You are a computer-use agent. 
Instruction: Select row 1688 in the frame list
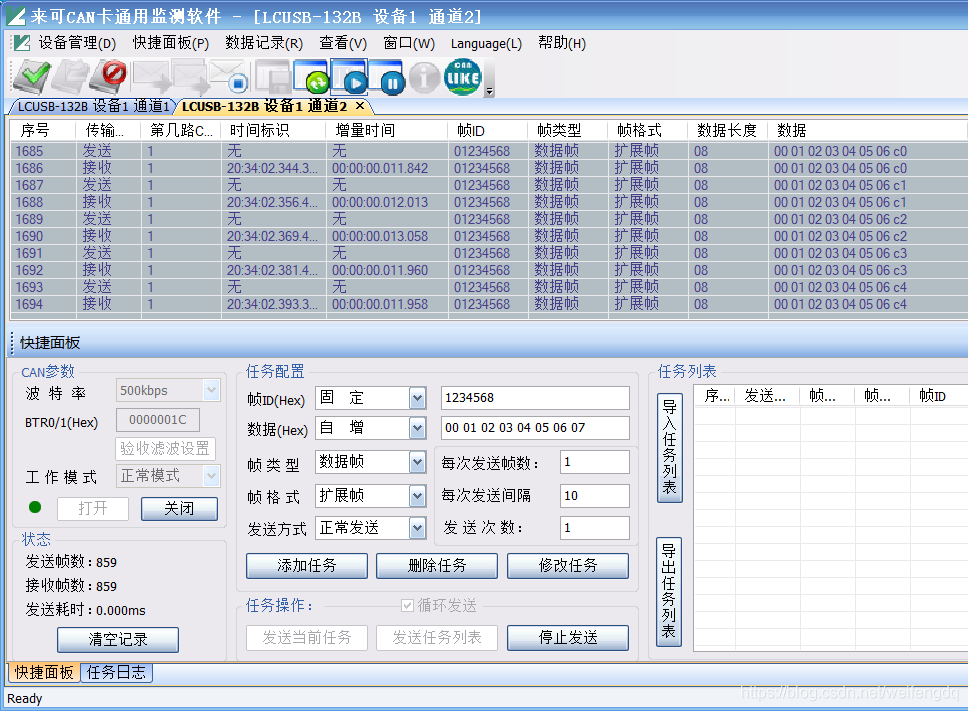point(488,202)
